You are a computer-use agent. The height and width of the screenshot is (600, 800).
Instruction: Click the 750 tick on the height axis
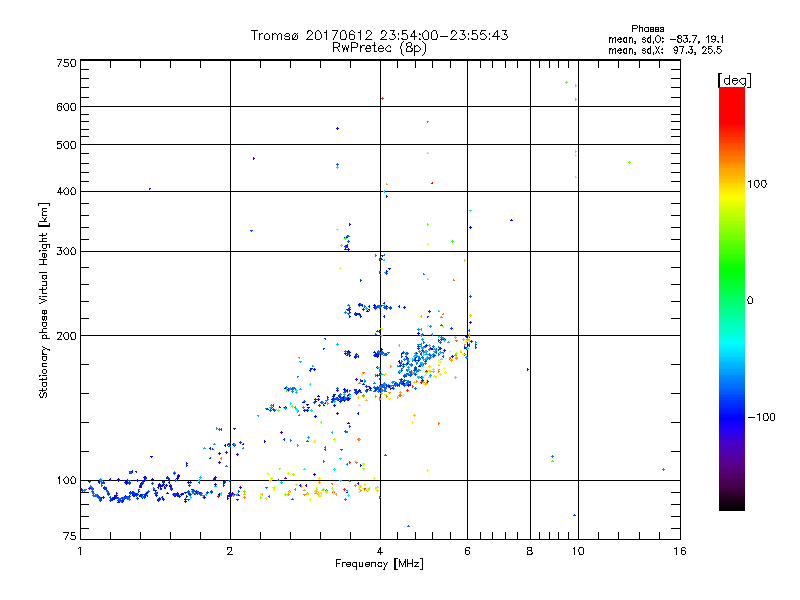(67, 63)
